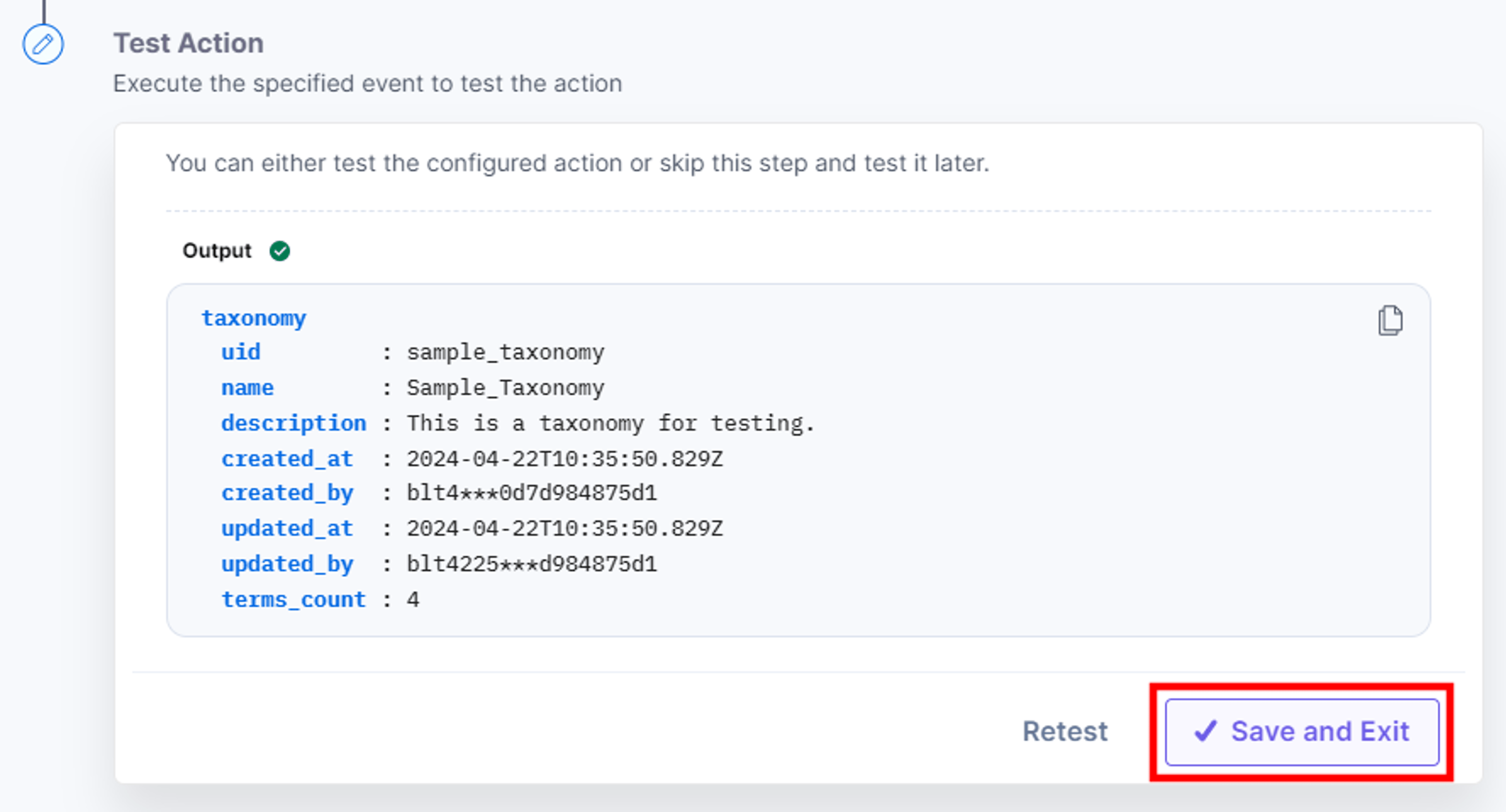Click the created_at key label

(287, 459)
